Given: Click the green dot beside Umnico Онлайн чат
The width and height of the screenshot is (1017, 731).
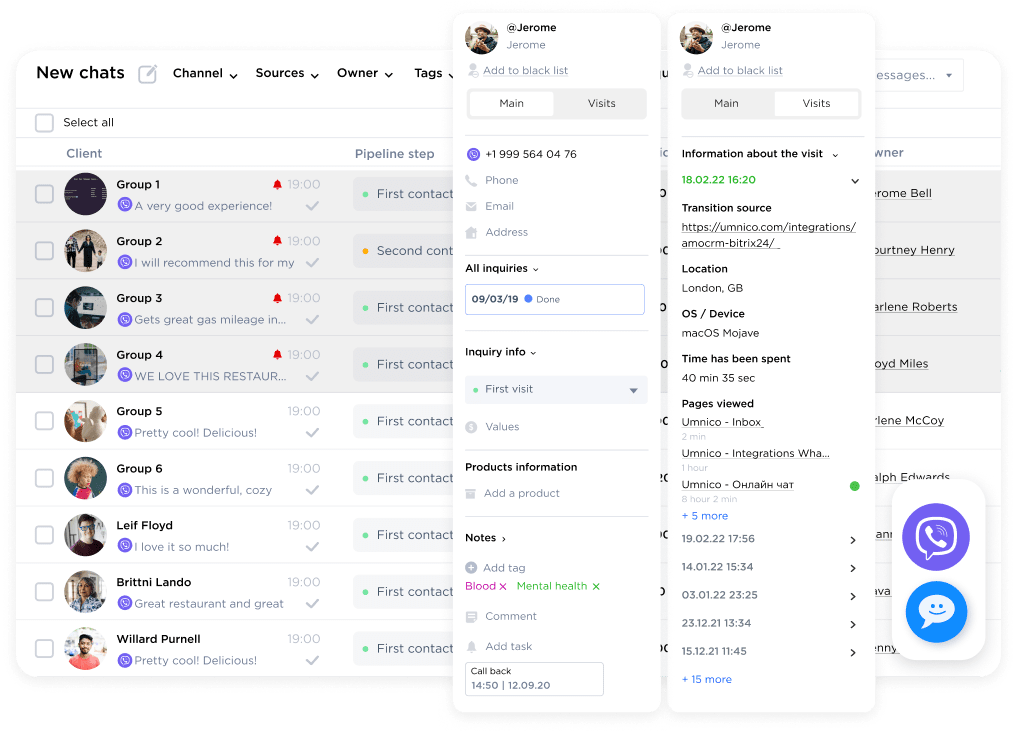Looking at the screenshot, I should click(854, 486).
